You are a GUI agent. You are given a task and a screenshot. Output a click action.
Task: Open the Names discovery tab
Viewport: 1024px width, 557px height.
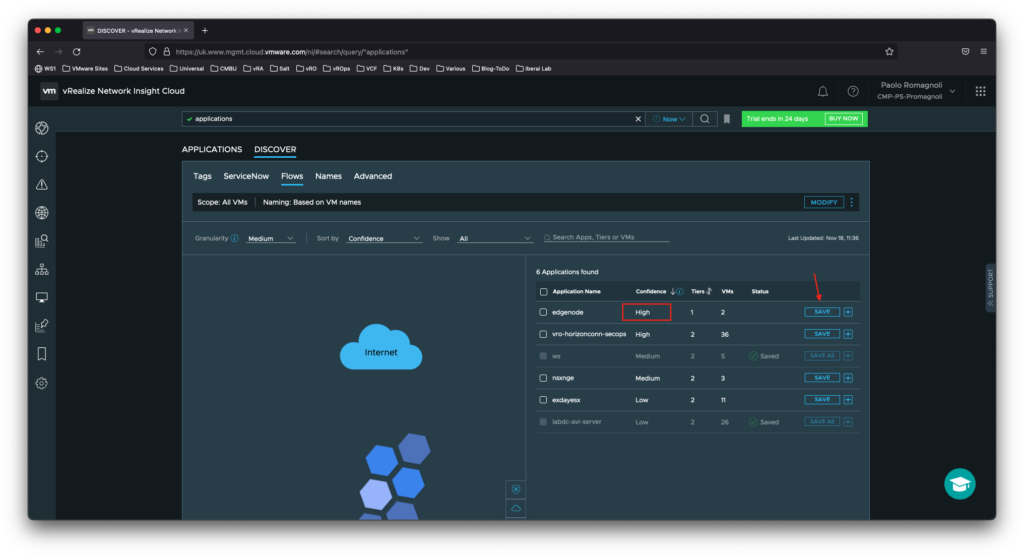pyautogui.click(x=328, y=176)
